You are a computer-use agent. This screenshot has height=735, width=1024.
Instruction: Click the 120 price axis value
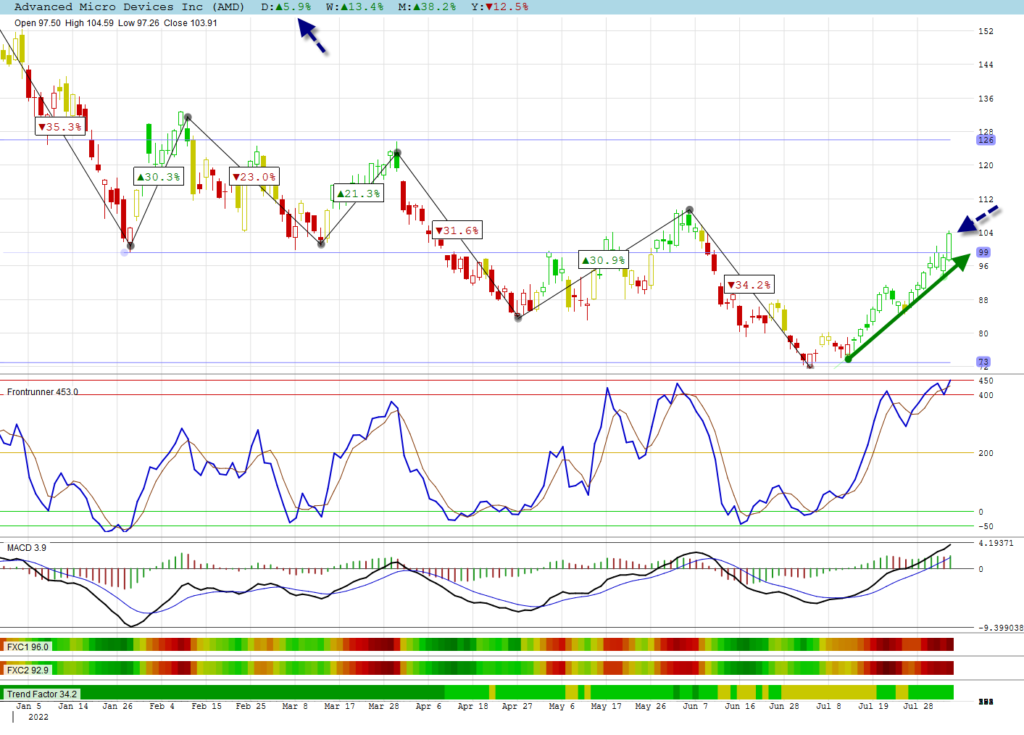pyautogui.click(x=985, y=165)
